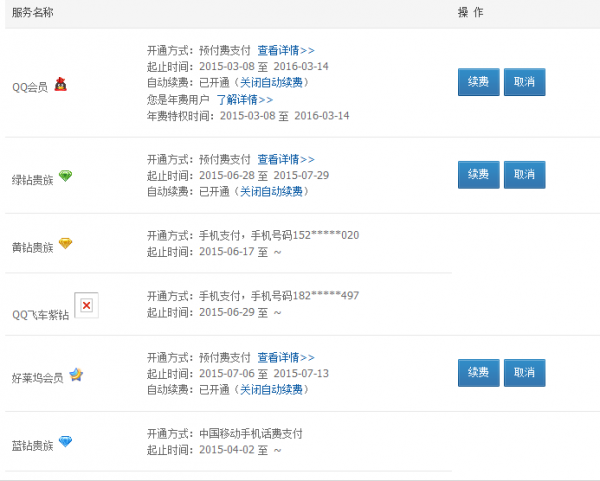Select the 蓝钻贵族 service name
Screen dimensions: 600x481
(x=33, y=446)
